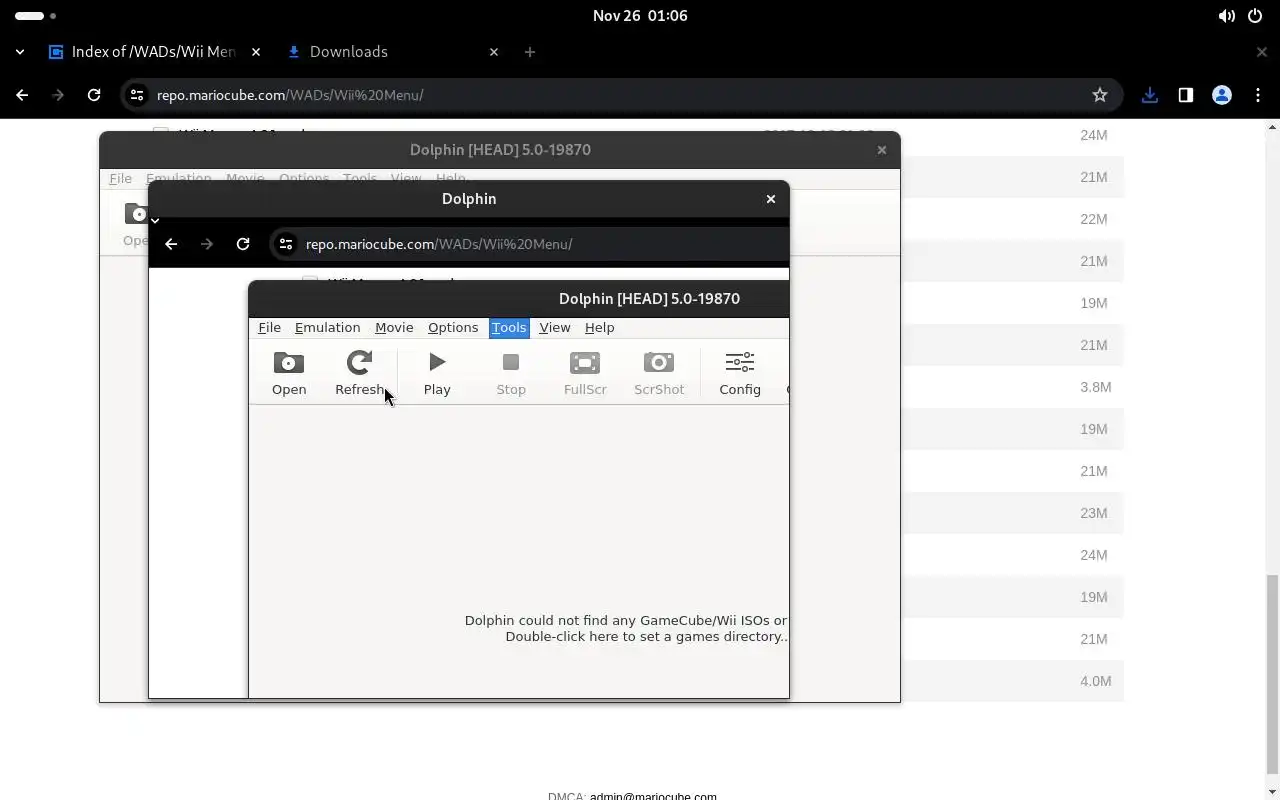Click 'Double-click here to set a games directory' text
Screen dimensions: 1280x800
click(646, 636)
